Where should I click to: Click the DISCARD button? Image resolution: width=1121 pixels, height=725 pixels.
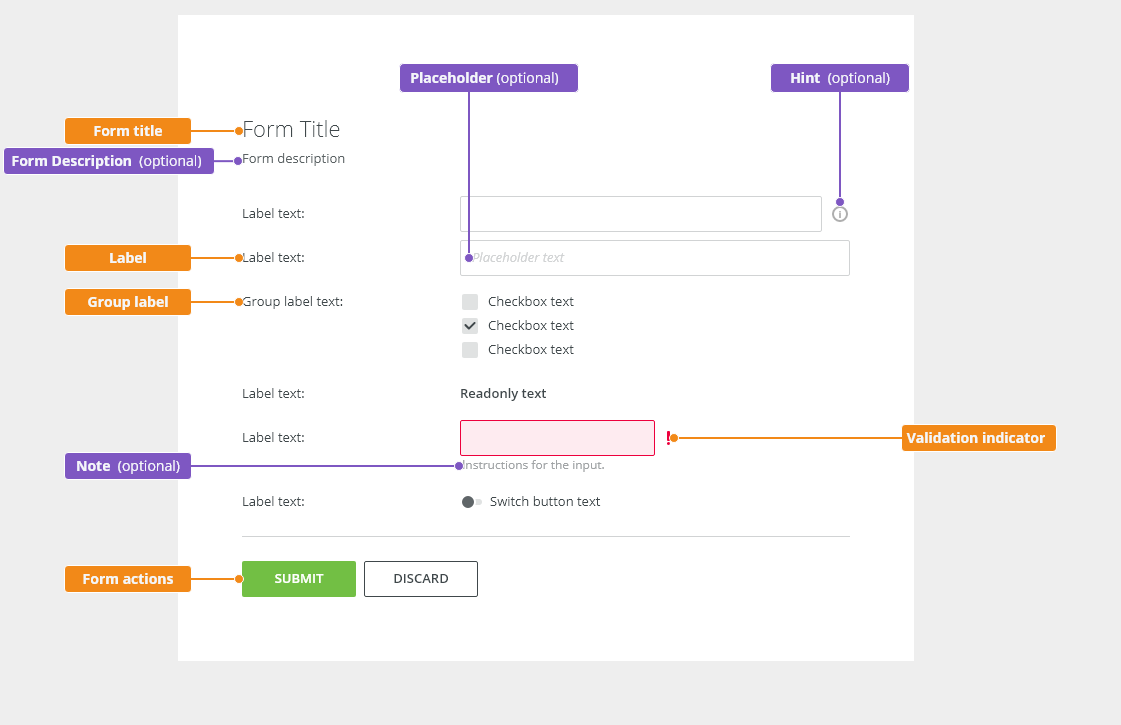[421, 578]
